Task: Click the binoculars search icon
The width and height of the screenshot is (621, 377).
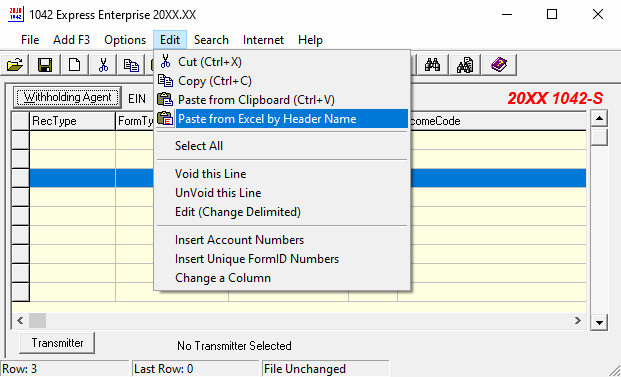Action: pyautogui.click(x=432, y=65)
